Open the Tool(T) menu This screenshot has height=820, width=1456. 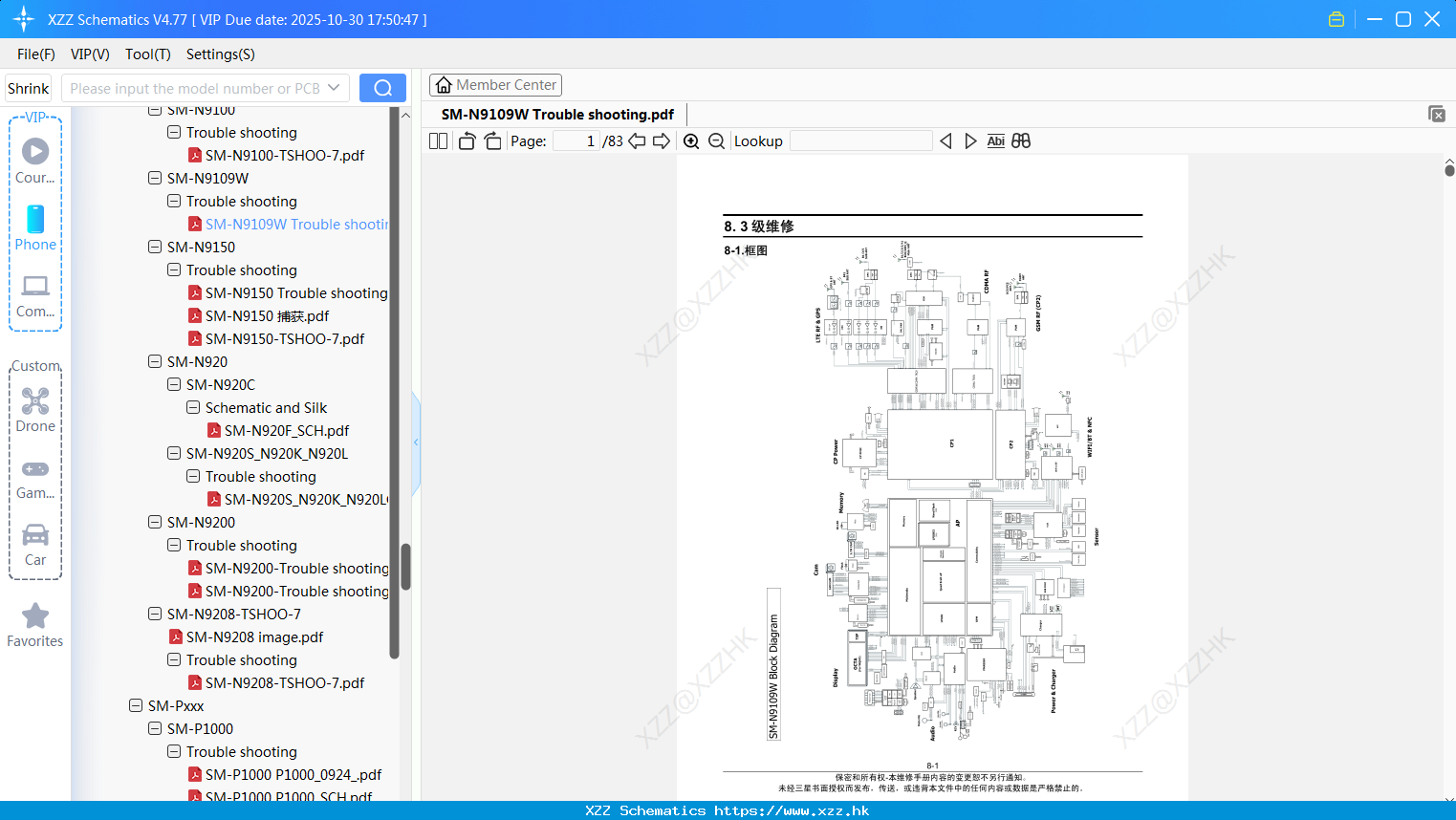coord(148,54)
